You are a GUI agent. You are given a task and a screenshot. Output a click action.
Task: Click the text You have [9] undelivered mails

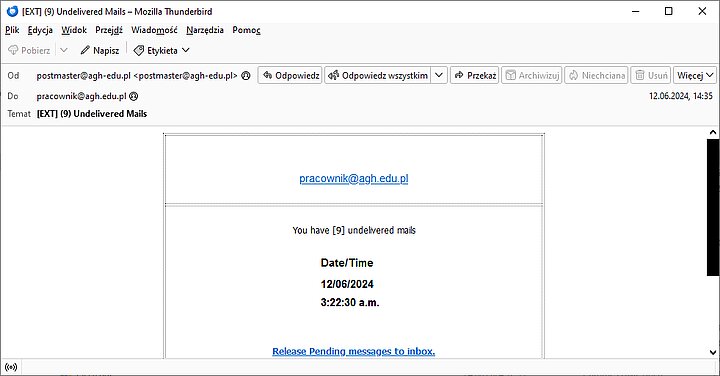tap(354, 230)
